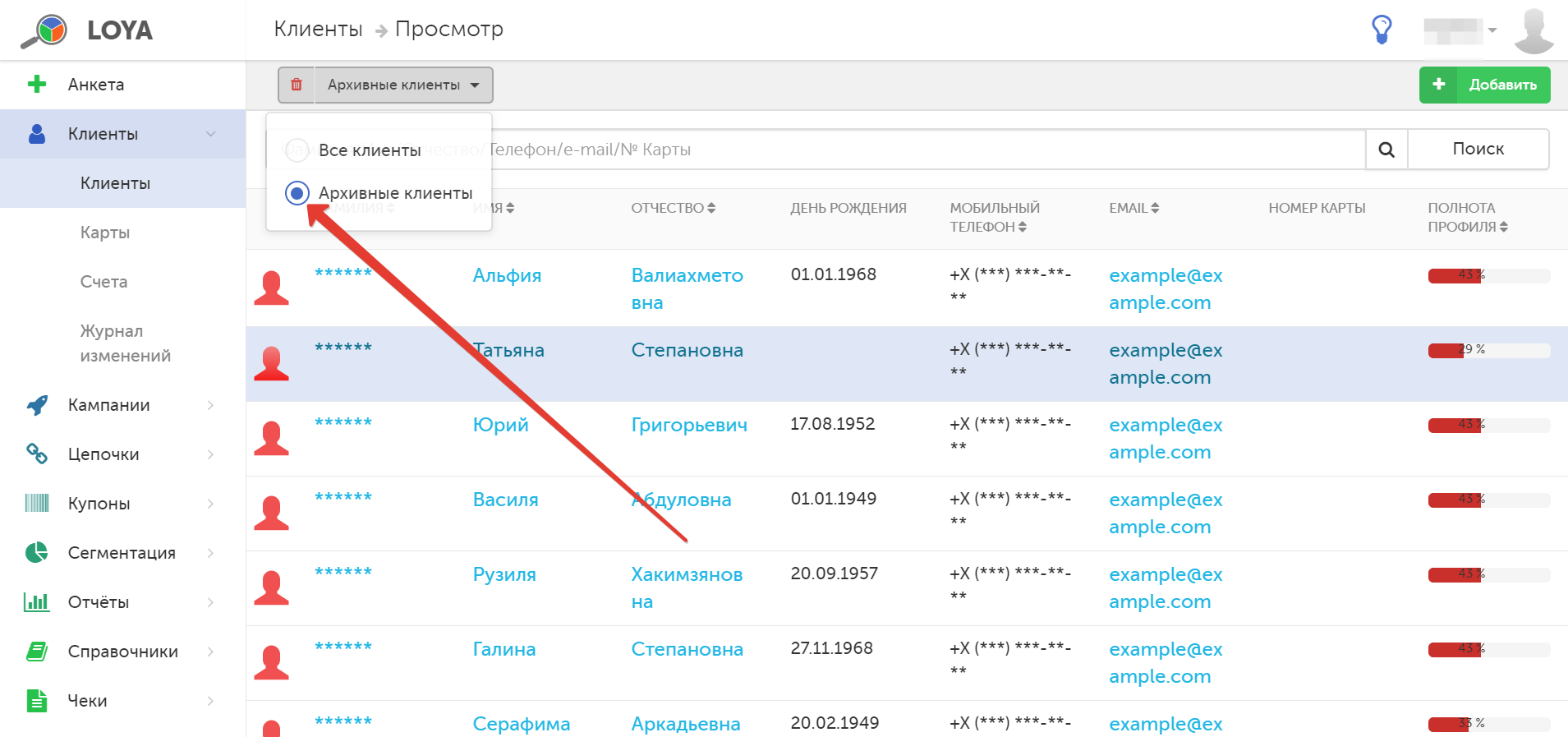Click the Отчёты bar chart icon
The width and height of the screenshot is (1568, 737).
(x=37, y=601)
